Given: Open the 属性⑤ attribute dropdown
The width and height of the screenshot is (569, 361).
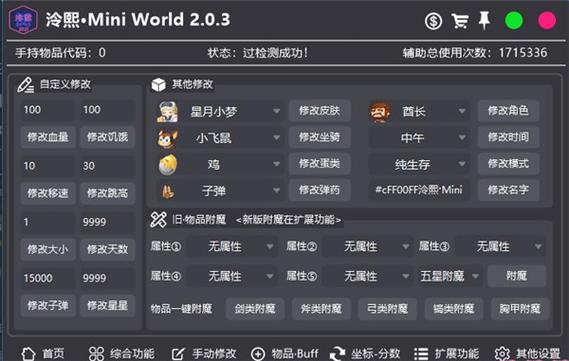Looking at the screenshot, I should point(367,276).
